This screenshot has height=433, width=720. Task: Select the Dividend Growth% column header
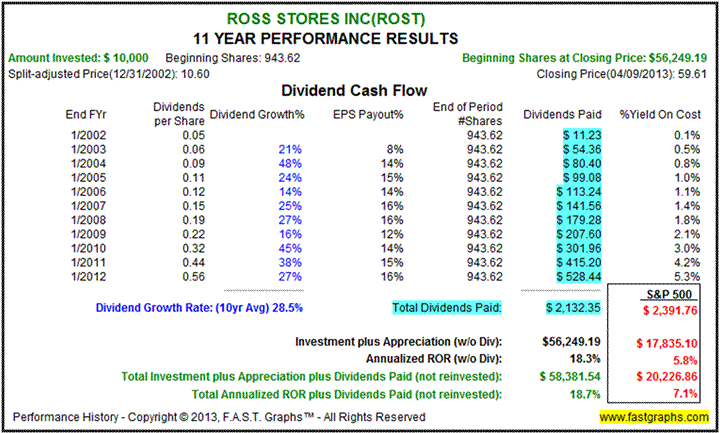tap(257, 114)
